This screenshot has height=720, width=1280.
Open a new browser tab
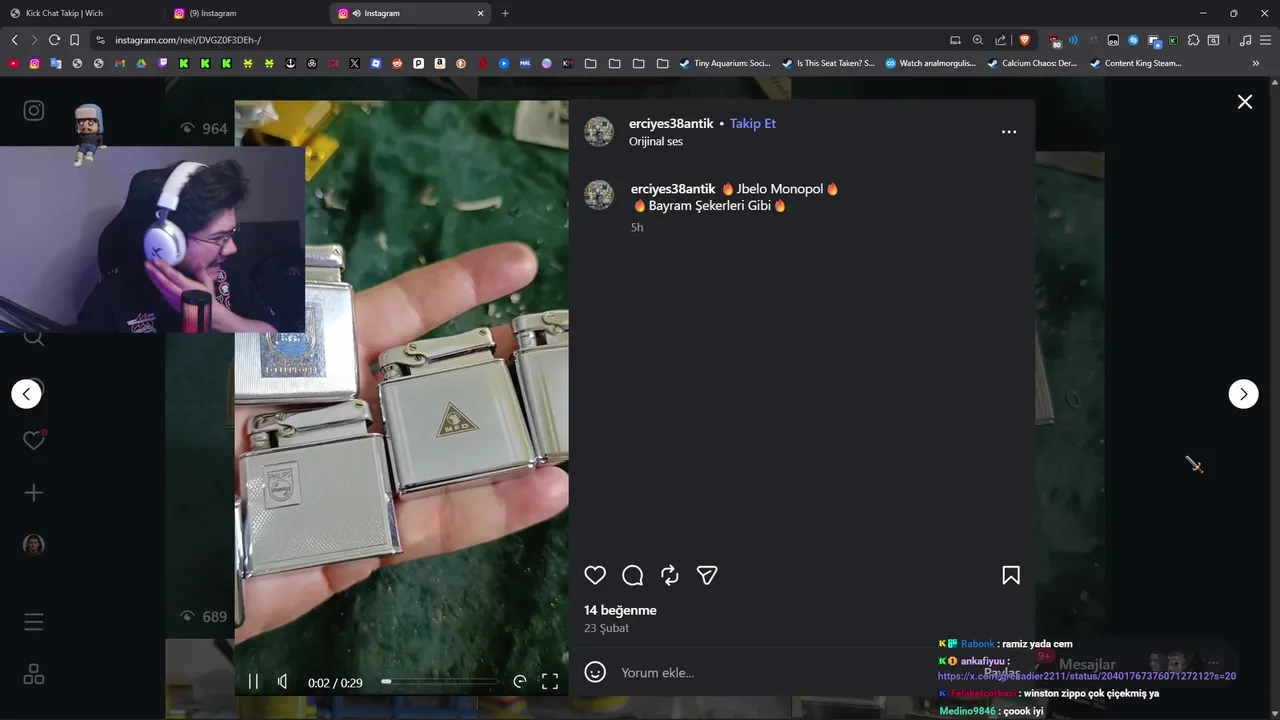pos(505,13)
